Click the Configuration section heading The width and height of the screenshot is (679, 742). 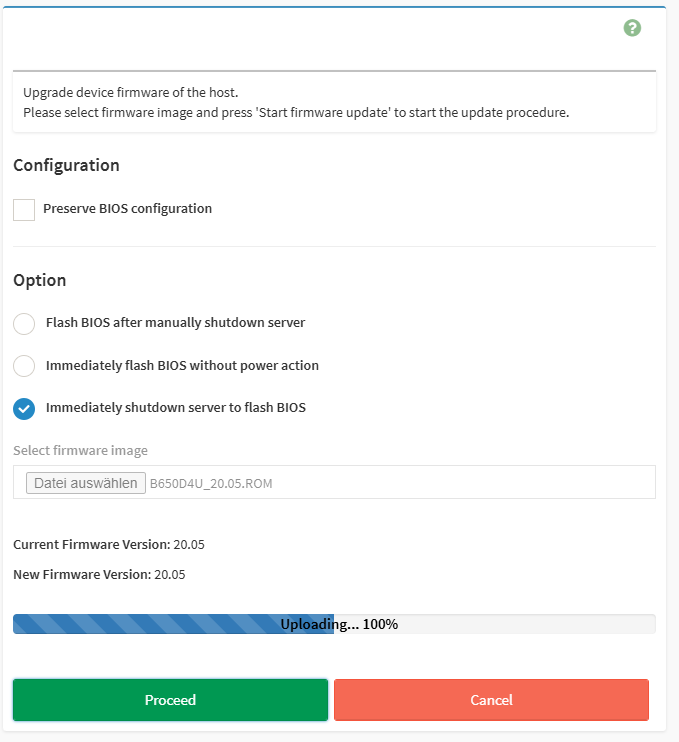tap(66, 166)
